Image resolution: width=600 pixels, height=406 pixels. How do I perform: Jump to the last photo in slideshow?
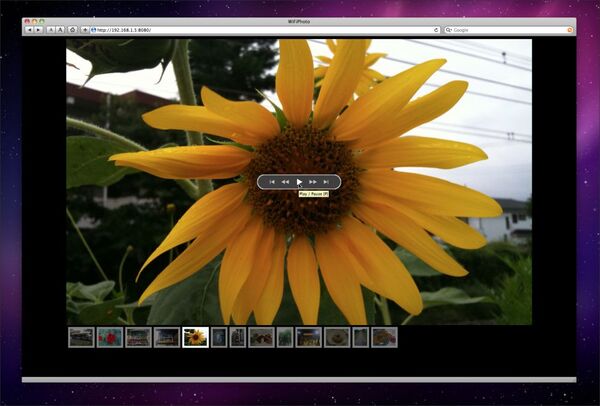326,182
